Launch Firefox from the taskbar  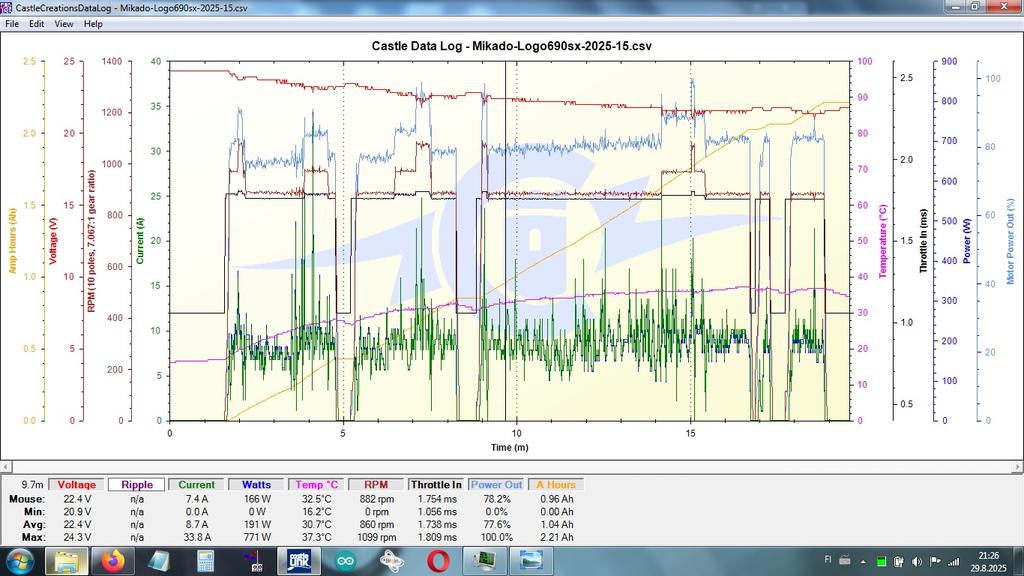click(111, 561)
